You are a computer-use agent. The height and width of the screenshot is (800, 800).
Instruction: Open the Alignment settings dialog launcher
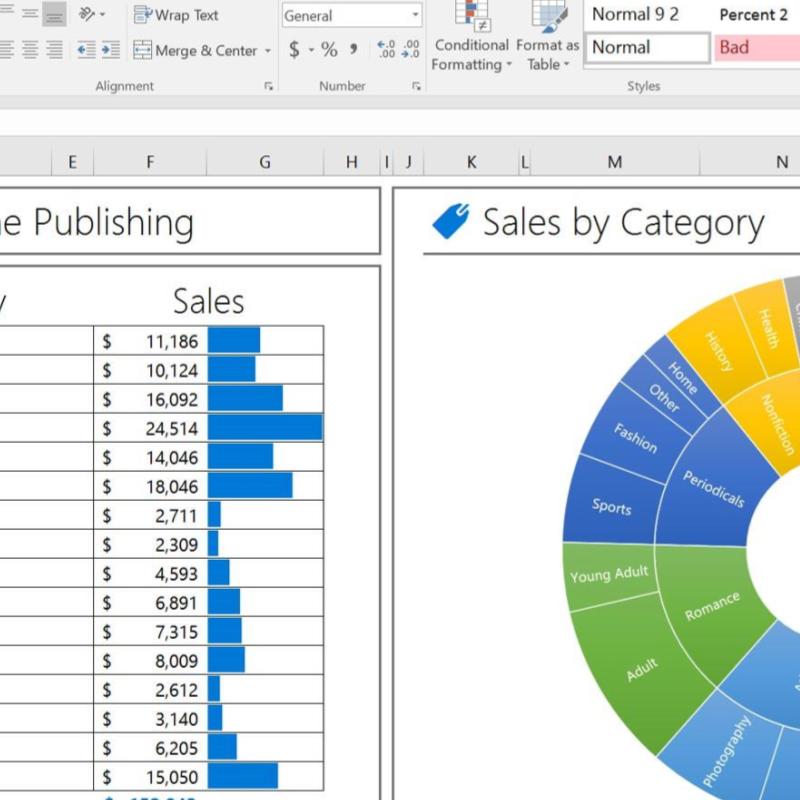(269, 87)
